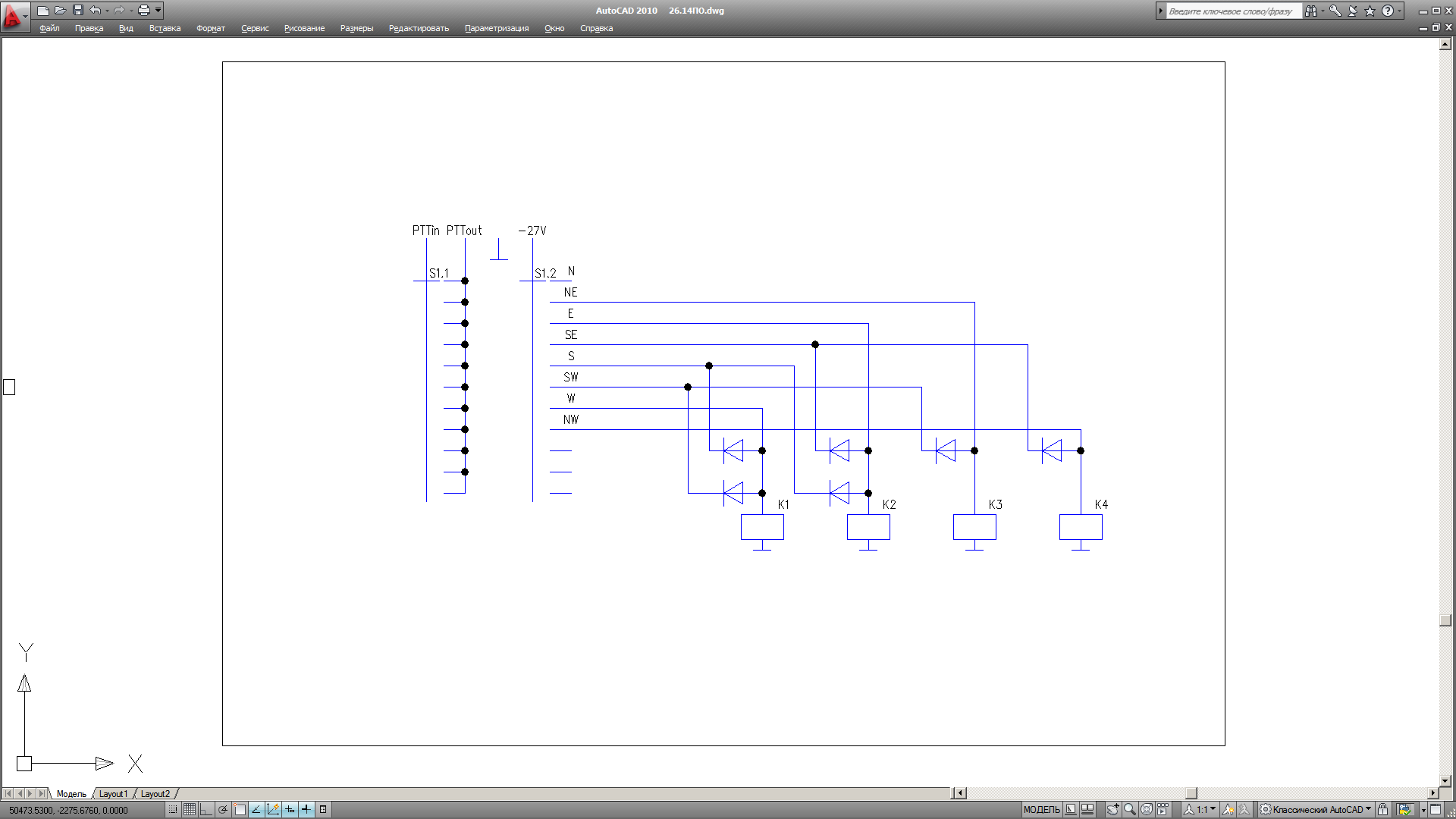
Task: Open the Параметризация menu
Action: coord(497,29)
